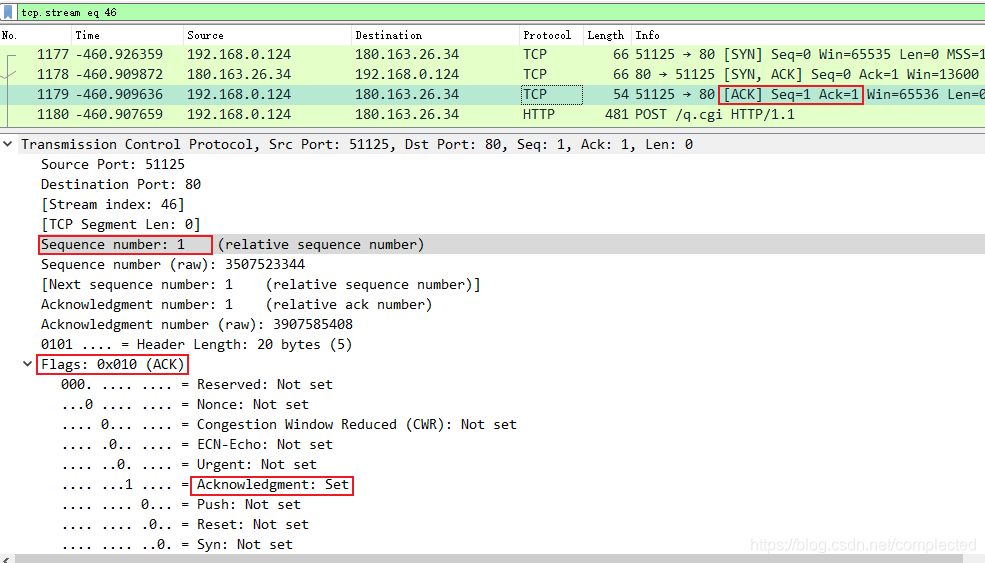Screen dimensions: 985x563
Task: Click time -460.907659 of packet 1180
Action: tap(119, 115)
